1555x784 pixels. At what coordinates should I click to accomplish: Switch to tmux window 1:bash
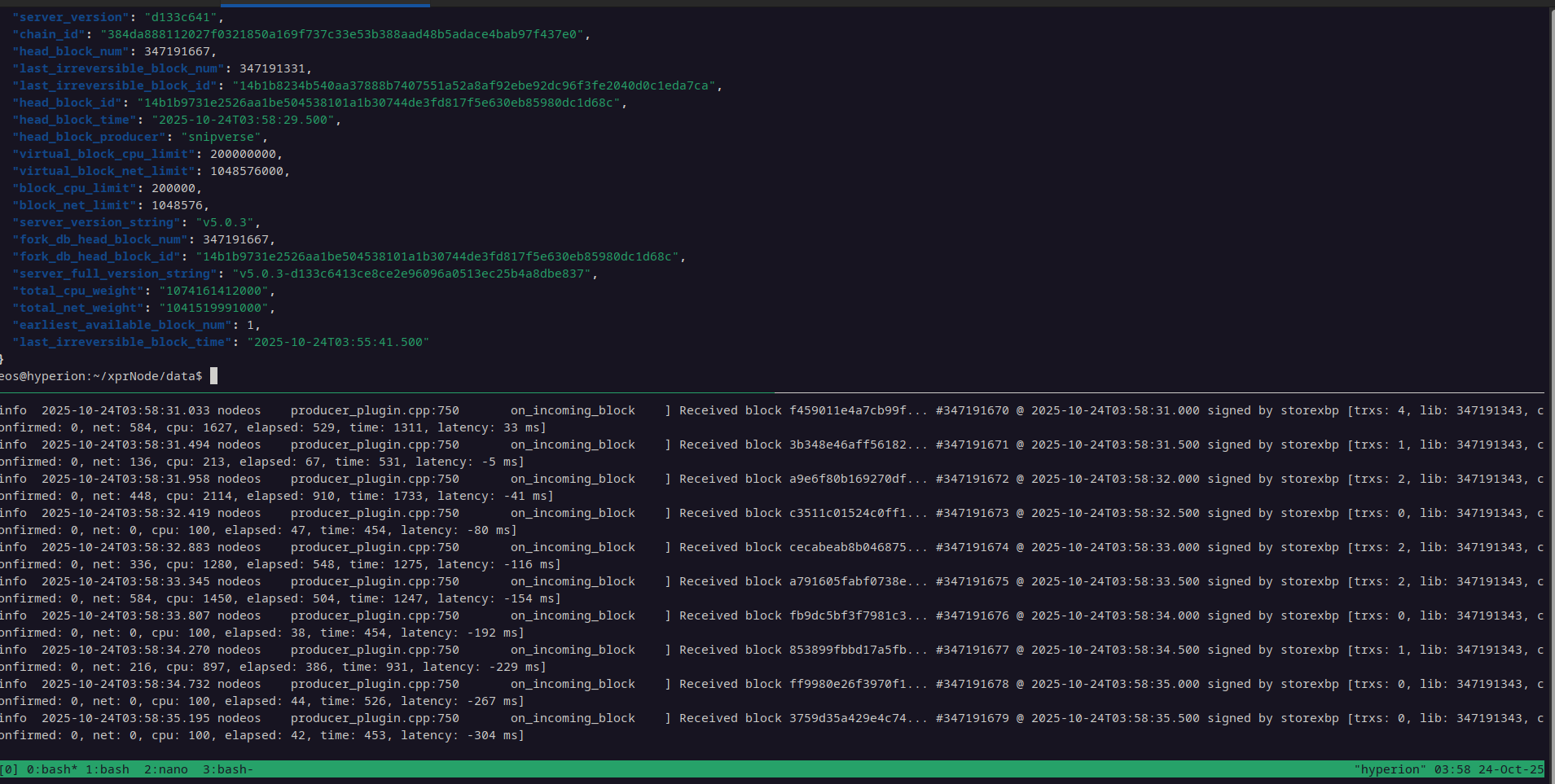[x=108, y=769]
